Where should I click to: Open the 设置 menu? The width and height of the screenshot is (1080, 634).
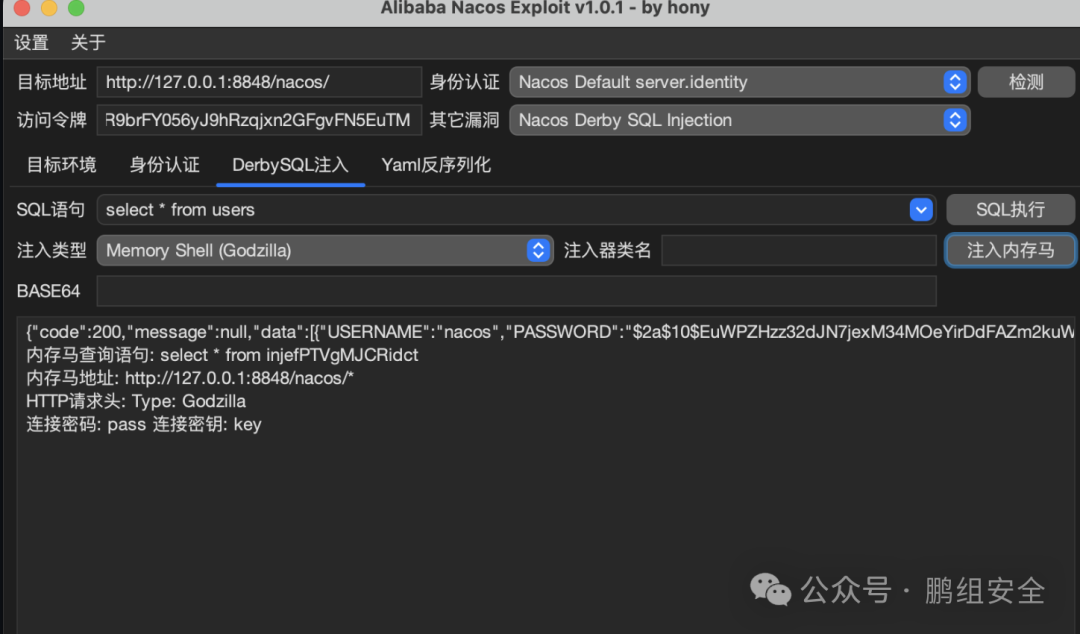click(x=31, y=43)
